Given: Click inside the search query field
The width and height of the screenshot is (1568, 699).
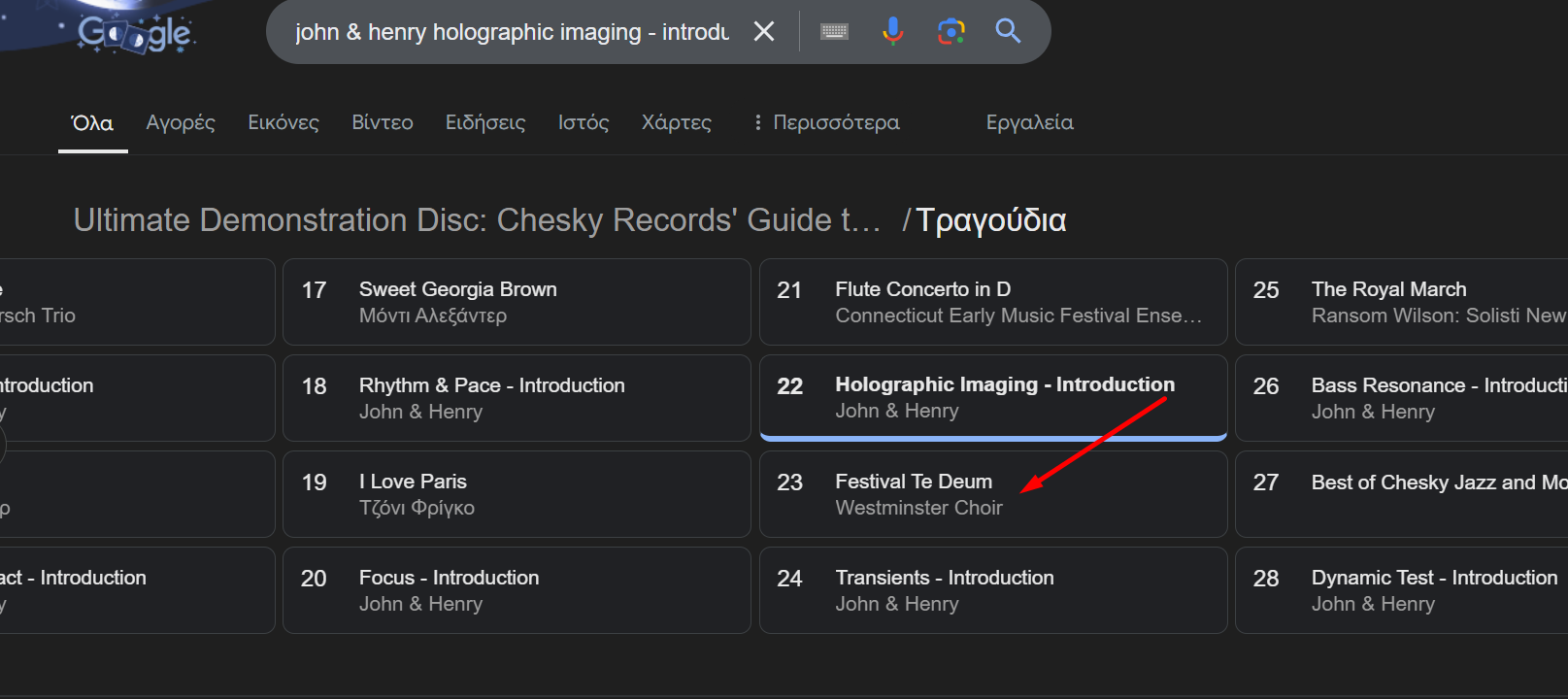Looking at the screenshot, I should (512, 32).
